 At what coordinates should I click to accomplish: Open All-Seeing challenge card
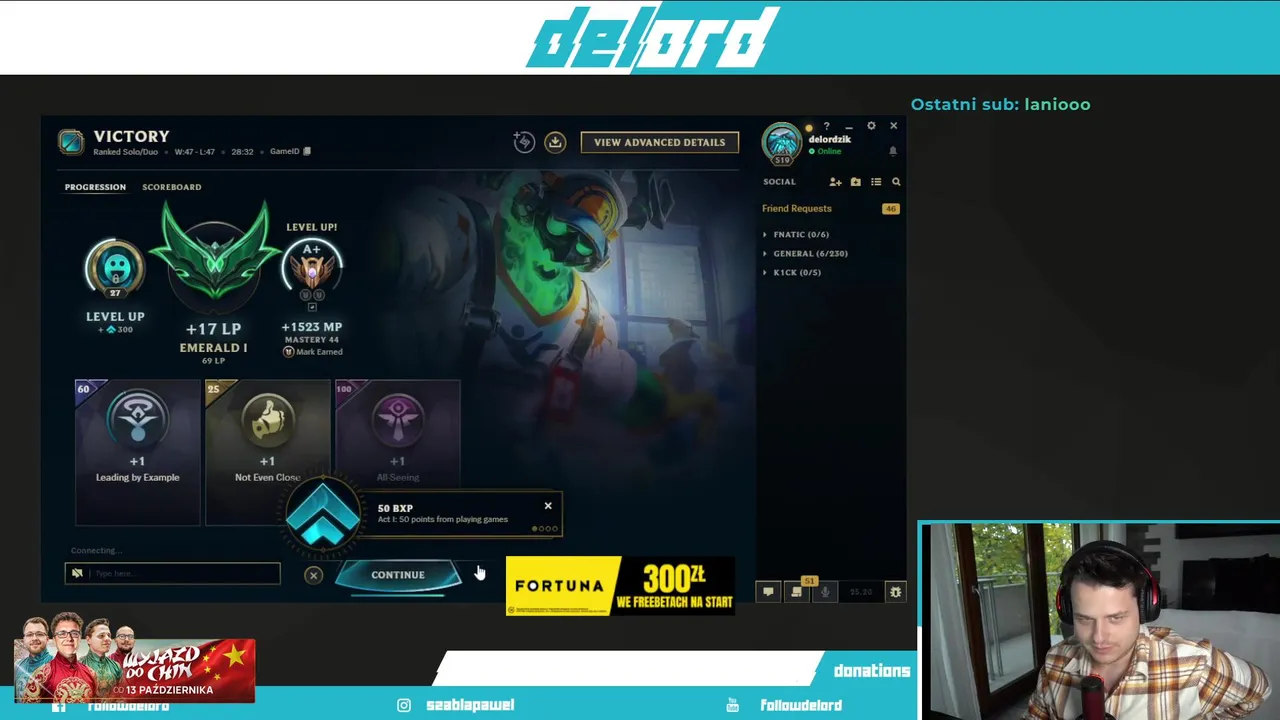(398, 435)
